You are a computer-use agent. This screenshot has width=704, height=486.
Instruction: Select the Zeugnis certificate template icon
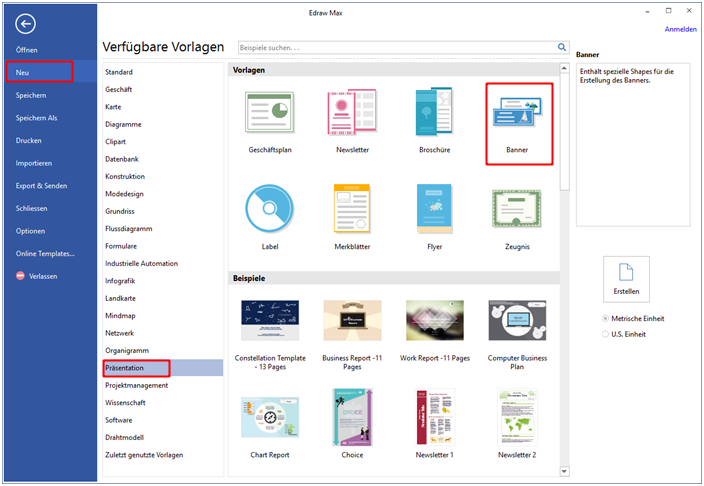(x=517, y=208)
